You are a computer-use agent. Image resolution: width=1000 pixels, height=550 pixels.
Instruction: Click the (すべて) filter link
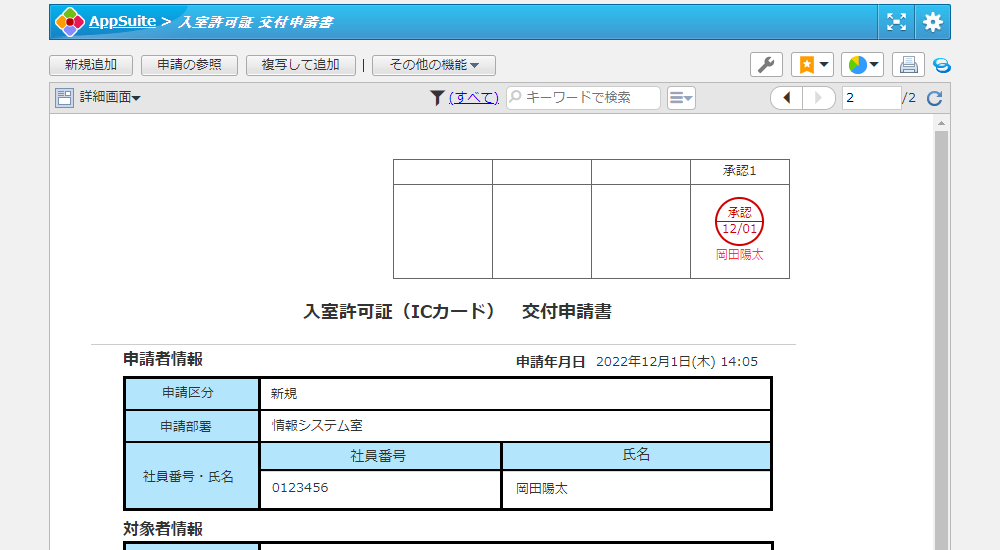point(473,98)
